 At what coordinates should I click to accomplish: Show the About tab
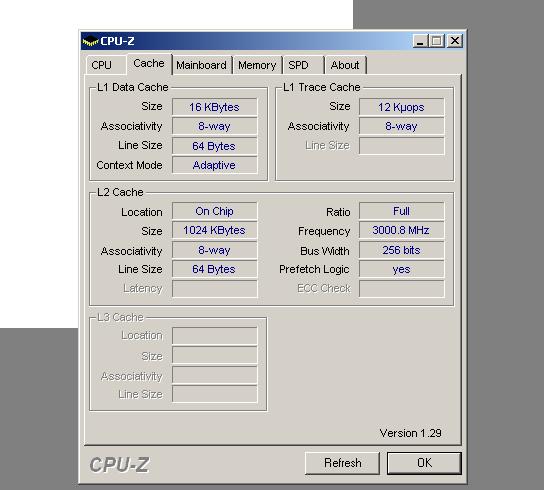(x=345, y=65)
